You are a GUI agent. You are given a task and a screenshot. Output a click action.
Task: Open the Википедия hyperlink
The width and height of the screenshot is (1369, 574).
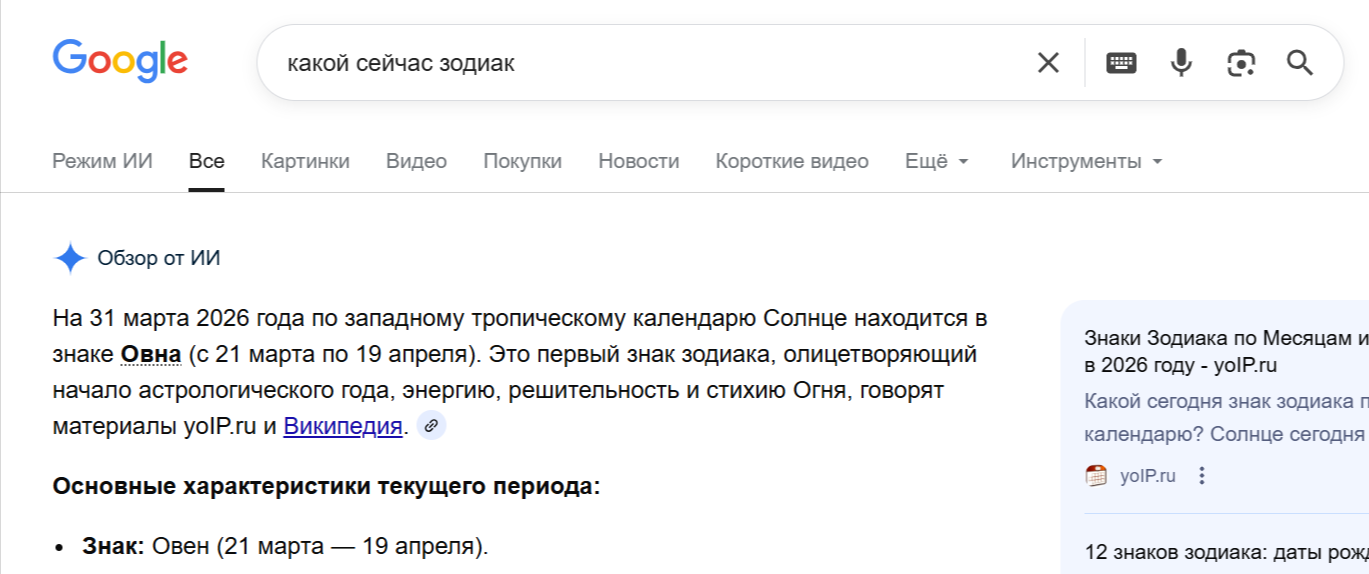click(343, 426)
